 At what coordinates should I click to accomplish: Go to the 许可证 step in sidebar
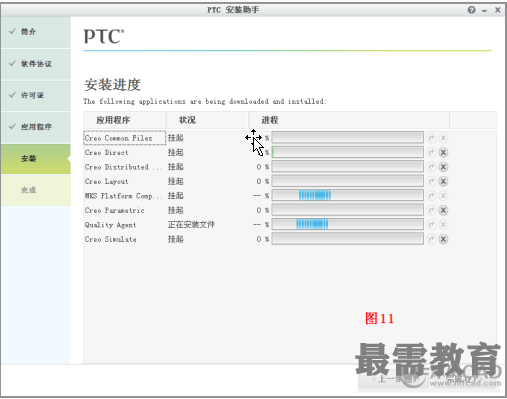click(x=36, y=96)
